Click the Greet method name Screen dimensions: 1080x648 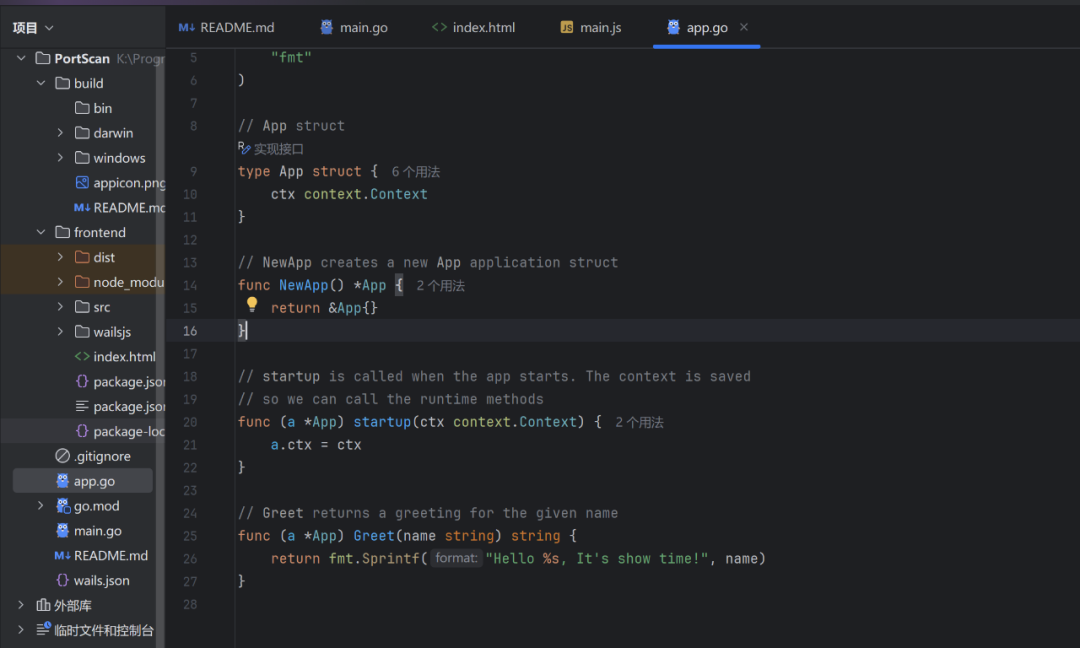[374, 536]
